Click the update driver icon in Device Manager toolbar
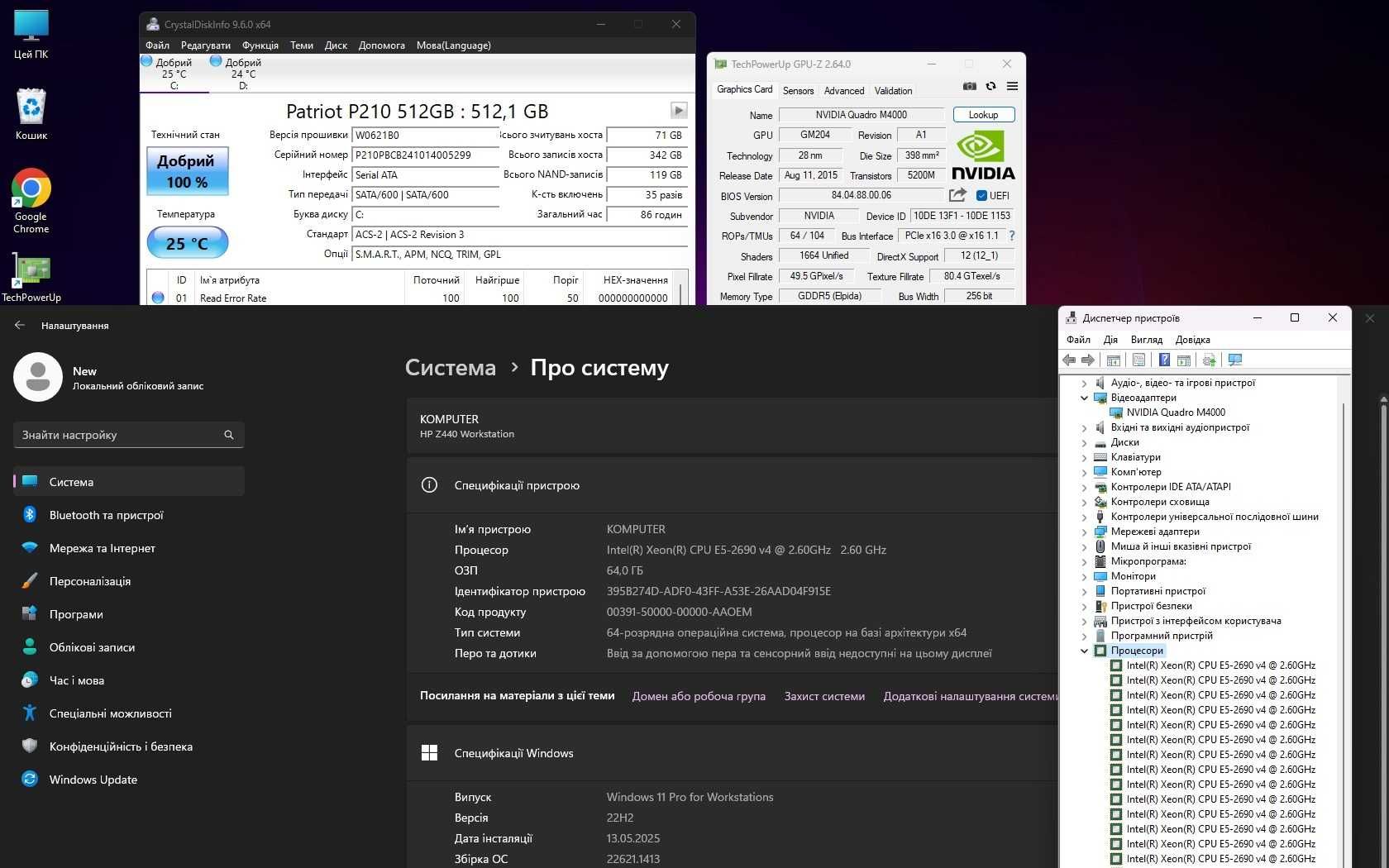 tap(1209, 360)
